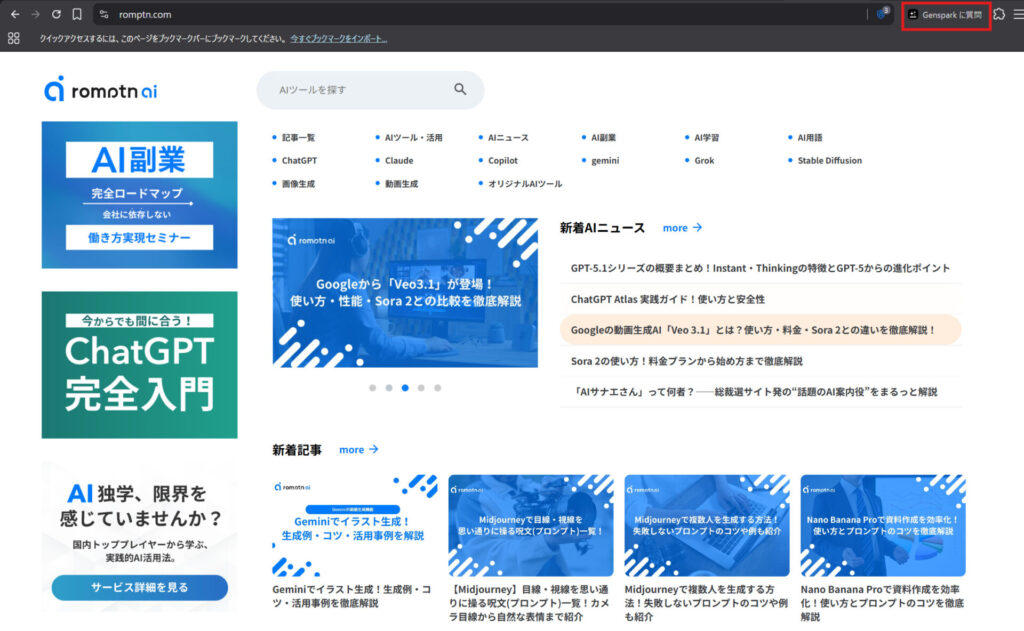Click the shield icon with the badge
This screenshot has width=1024, height=631.
[881, 14]
